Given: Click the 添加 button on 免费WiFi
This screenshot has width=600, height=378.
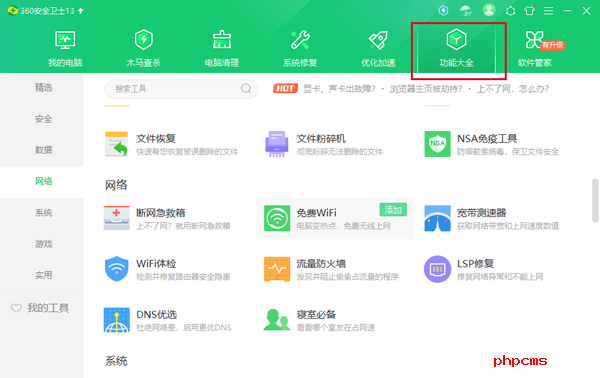Looking at the screenshot, I should tap(393, 210).
